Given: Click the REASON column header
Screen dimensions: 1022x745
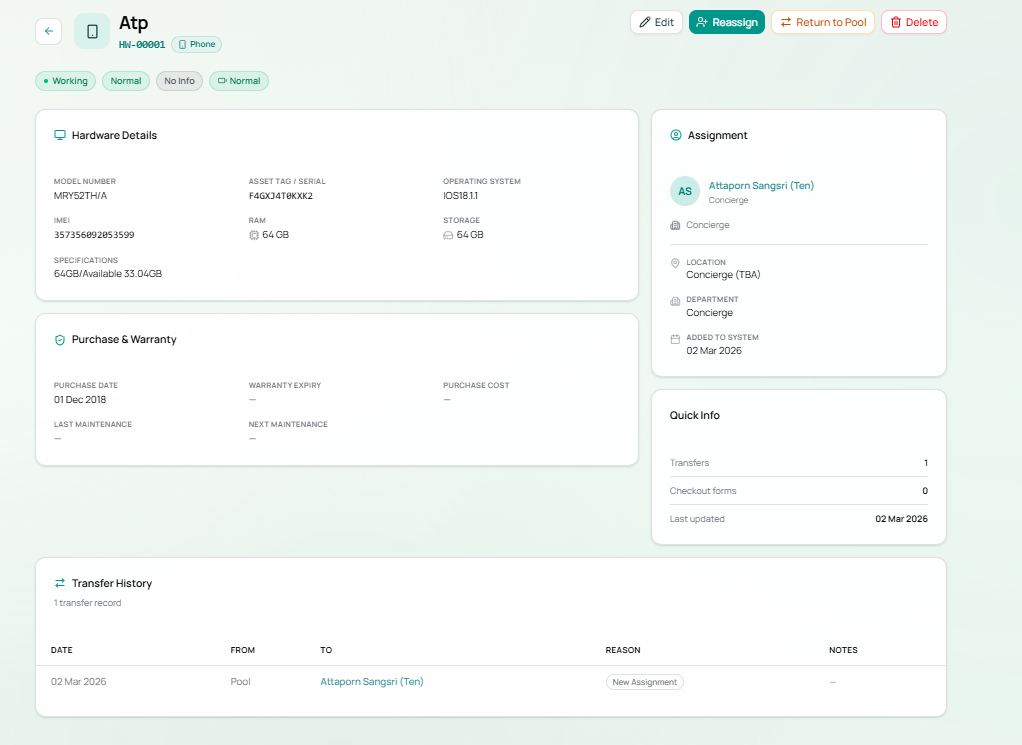Looking at the screenshot, I should point(622,650).
